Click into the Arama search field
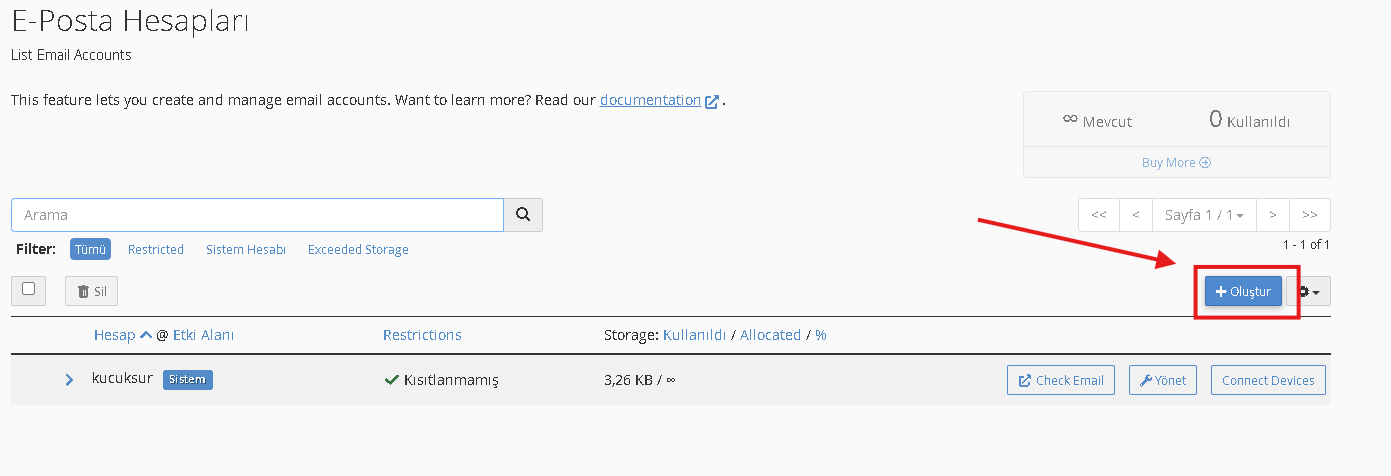 pyautogui.click(x=257, y=215)
